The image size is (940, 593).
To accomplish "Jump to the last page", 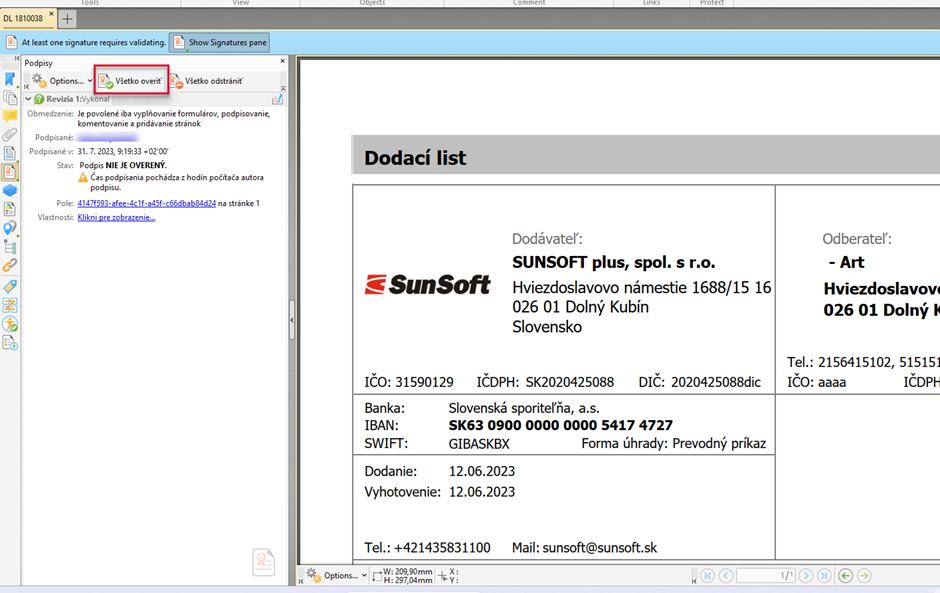I will 825,576.
